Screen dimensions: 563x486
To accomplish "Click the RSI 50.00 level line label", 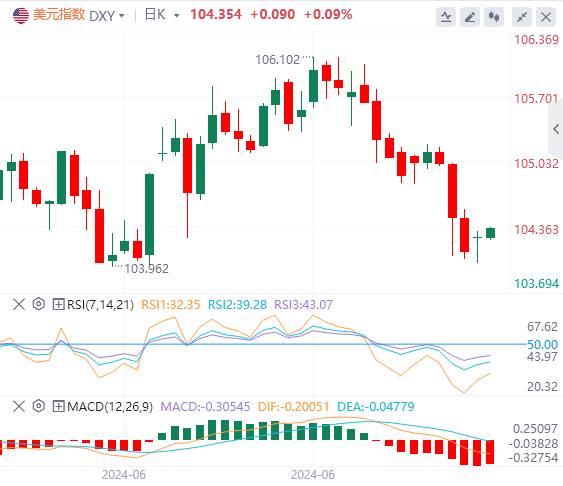I will coord(542,345).
